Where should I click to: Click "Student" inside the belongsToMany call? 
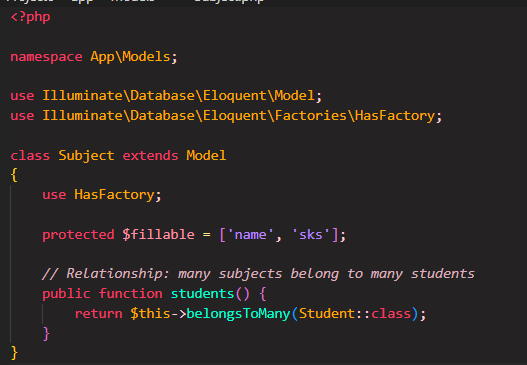point(327,314)
